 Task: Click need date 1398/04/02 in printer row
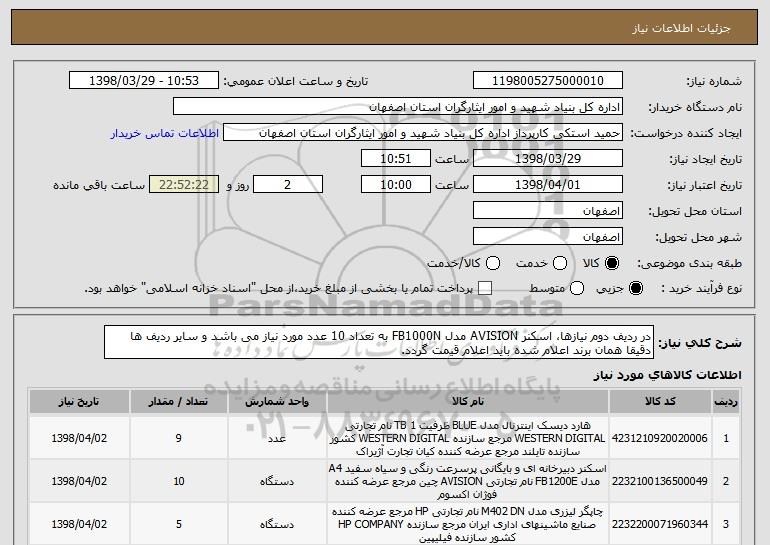pos(79,524)
